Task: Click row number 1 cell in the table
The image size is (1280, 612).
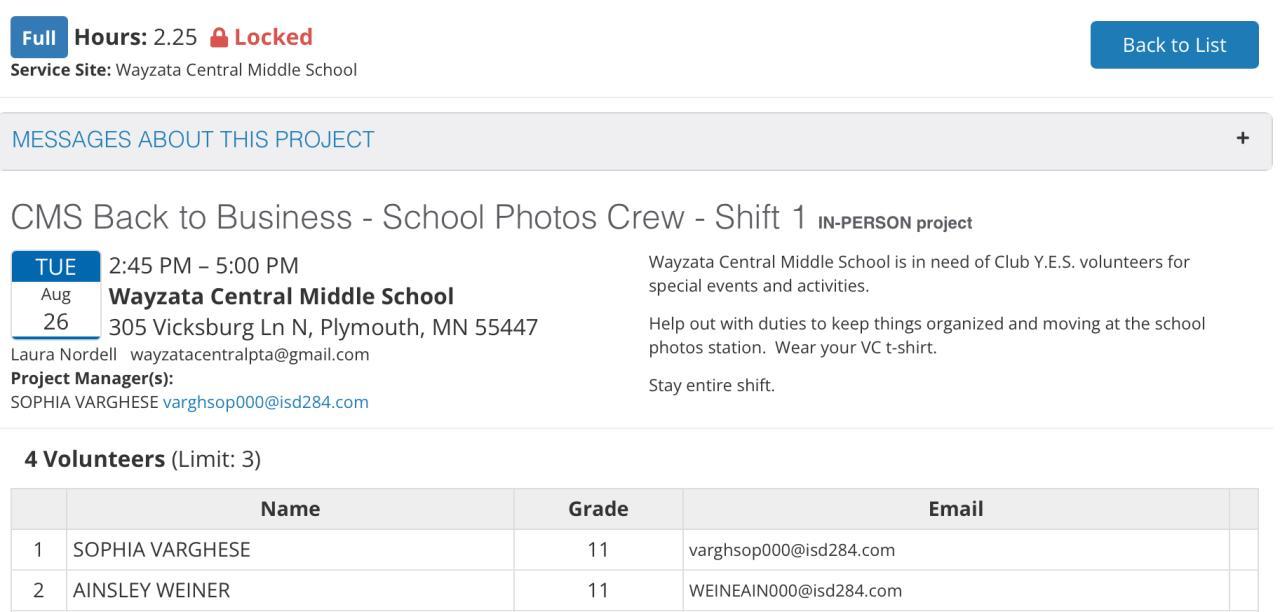Action: (39, 550)
